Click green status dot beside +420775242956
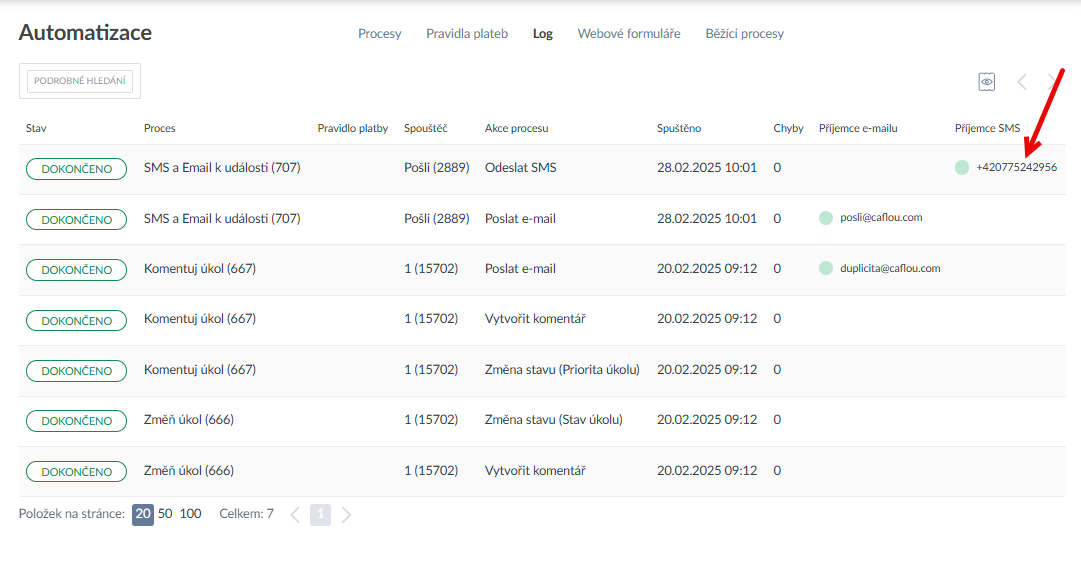Screen dimensions: 1081x567 (962, 168)
